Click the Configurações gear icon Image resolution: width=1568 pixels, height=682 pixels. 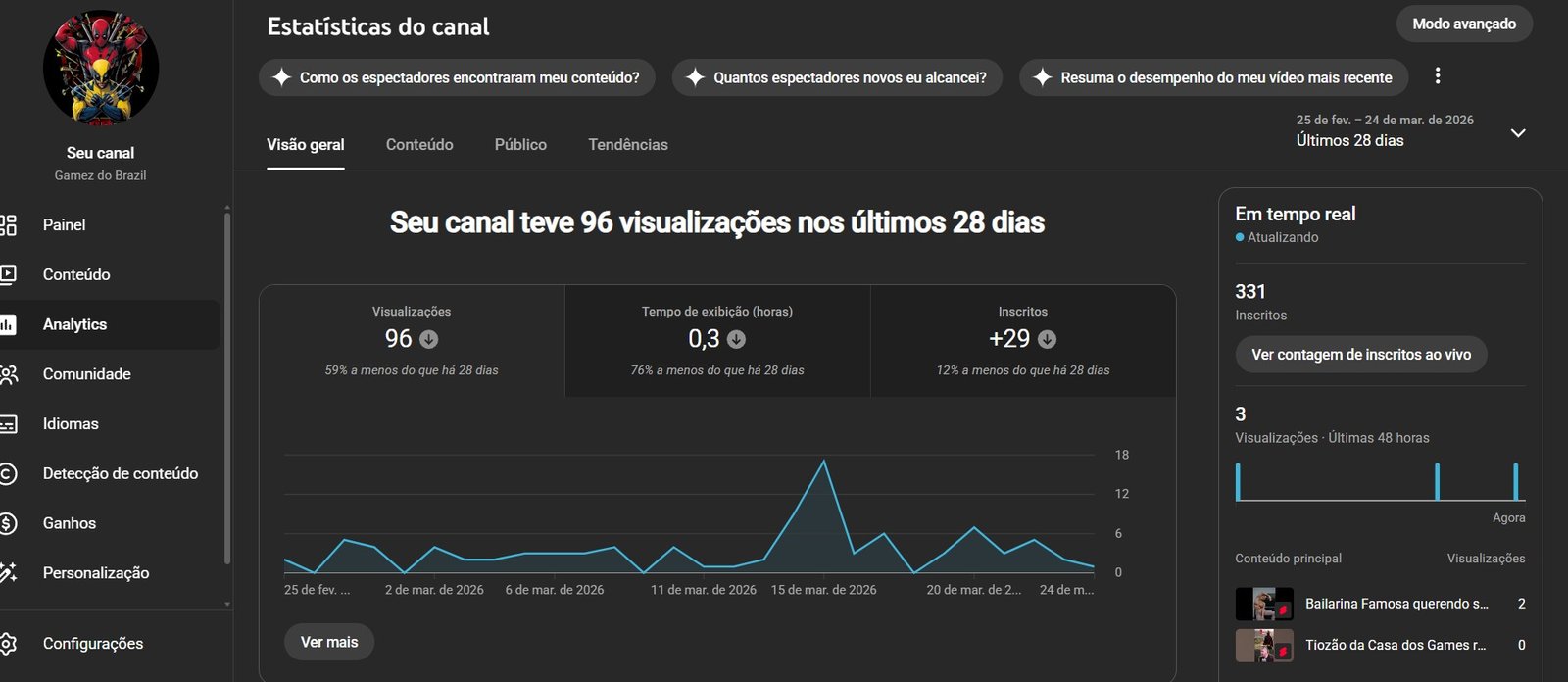(x=8, y=644)
